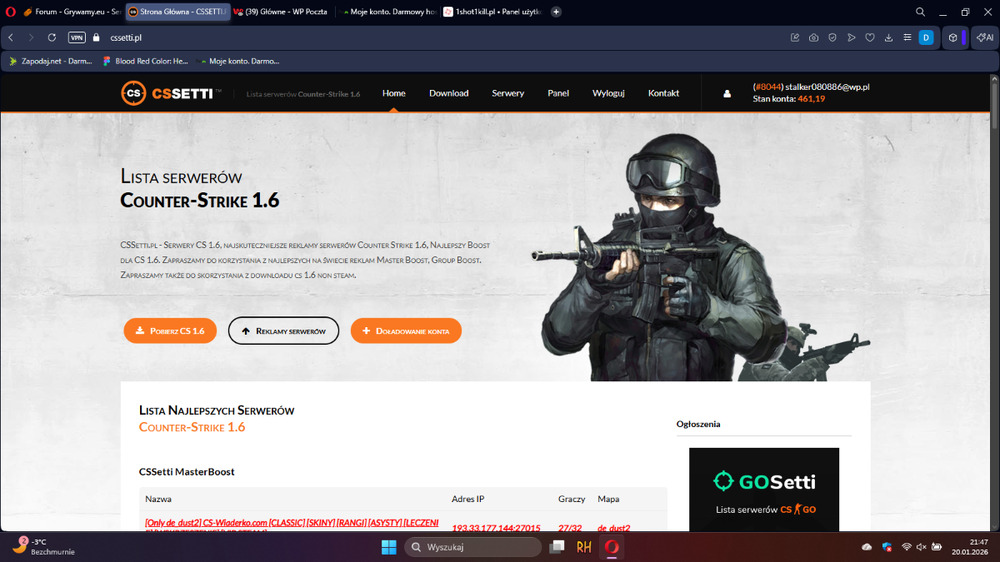Image resolution: width=1000 pixels, height=562 pixels.
Task: Open Opera's AI assistant button
Action: (984, 38)
